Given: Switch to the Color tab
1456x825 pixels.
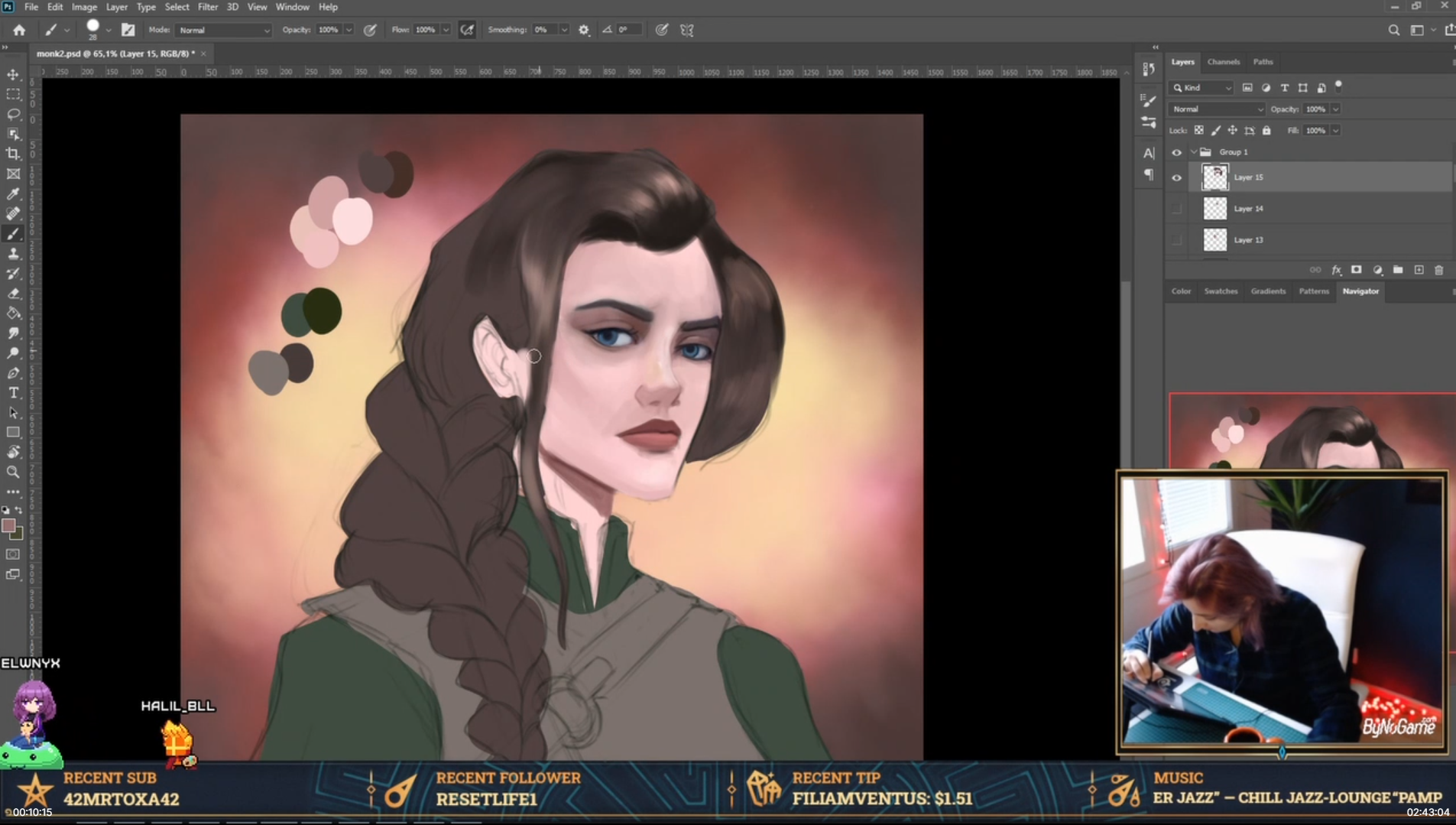Looking at the screenshot, I should (x=1181, y=291).
